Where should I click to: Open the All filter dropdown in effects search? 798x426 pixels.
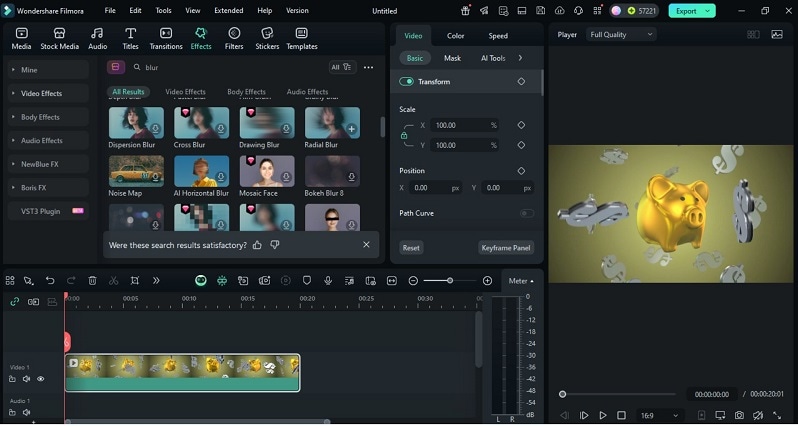tap(343, 67)
